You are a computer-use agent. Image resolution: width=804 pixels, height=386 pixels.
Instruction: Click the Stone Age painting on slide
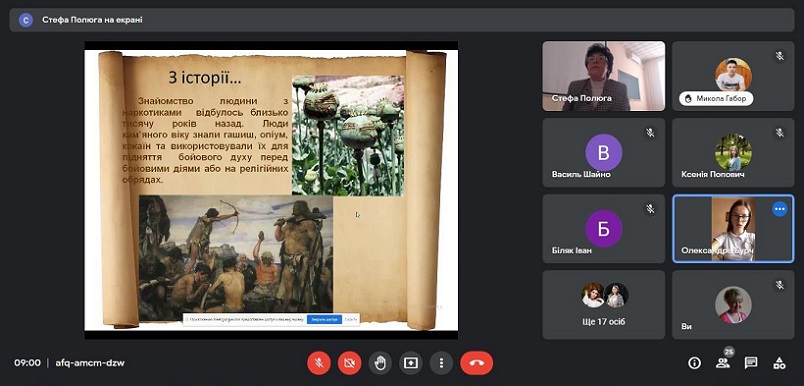click(x=236, y=258)
